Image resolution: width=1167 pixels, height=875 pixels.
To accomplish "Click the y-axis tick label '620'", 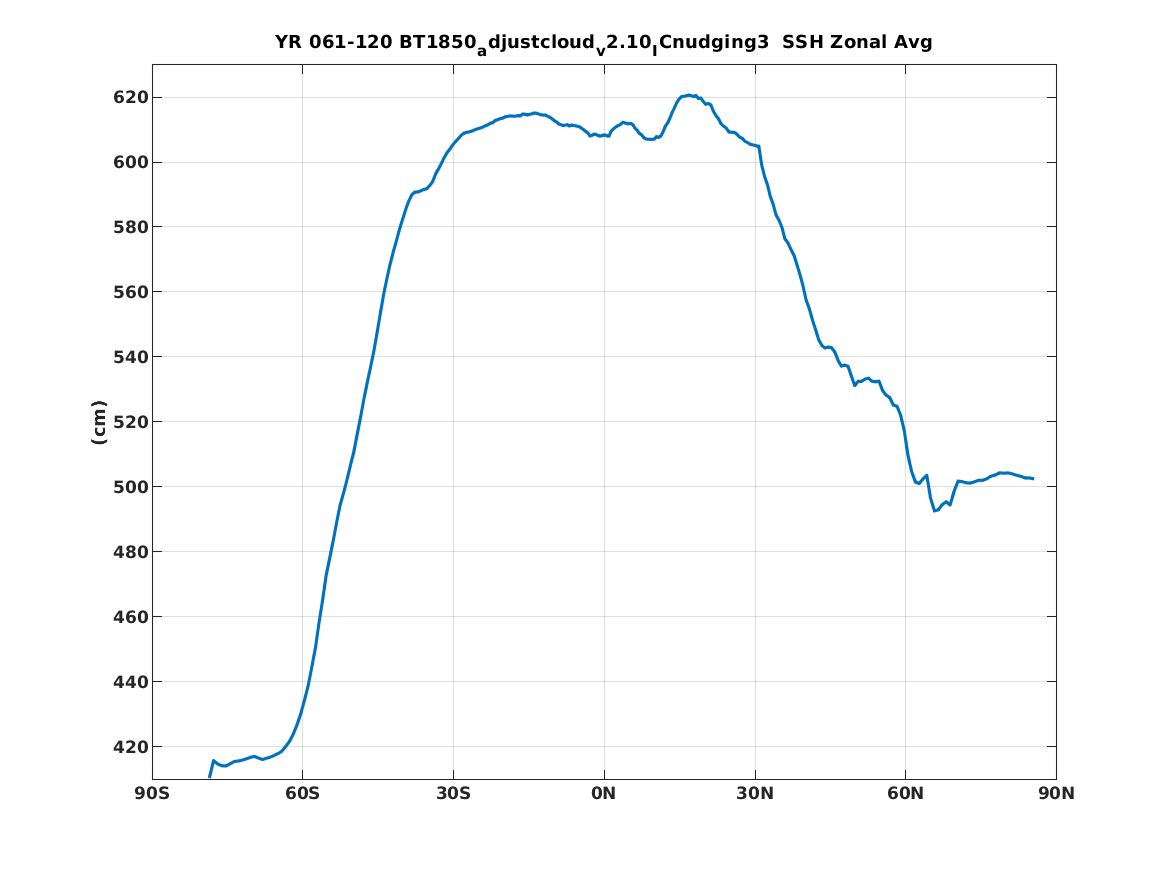I will [131, 97].
